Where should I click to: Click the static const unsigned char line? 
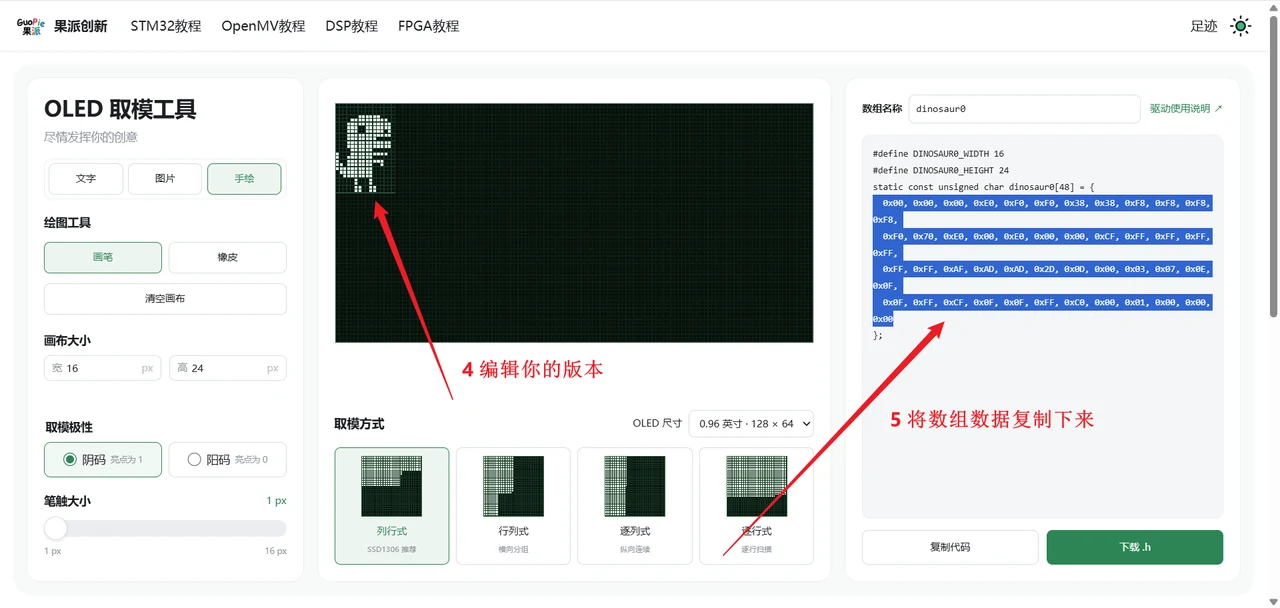pyautogui.click(x=984, y=187)
